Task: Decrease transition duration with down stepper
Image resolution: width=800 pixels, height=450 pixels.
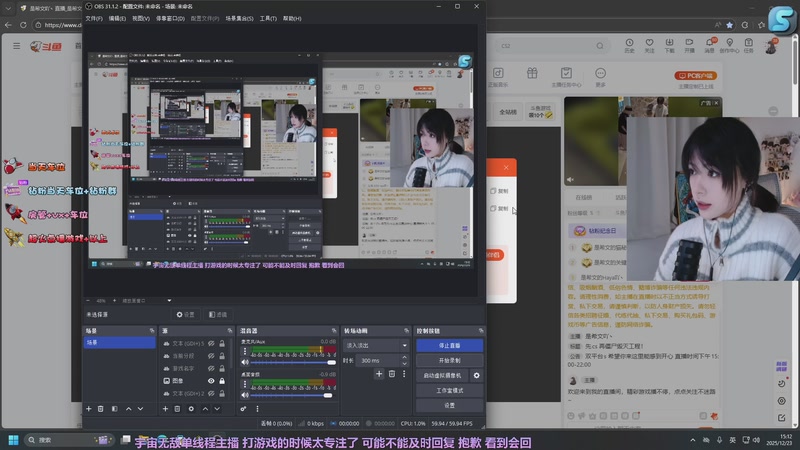Action: tap(405, 363)
